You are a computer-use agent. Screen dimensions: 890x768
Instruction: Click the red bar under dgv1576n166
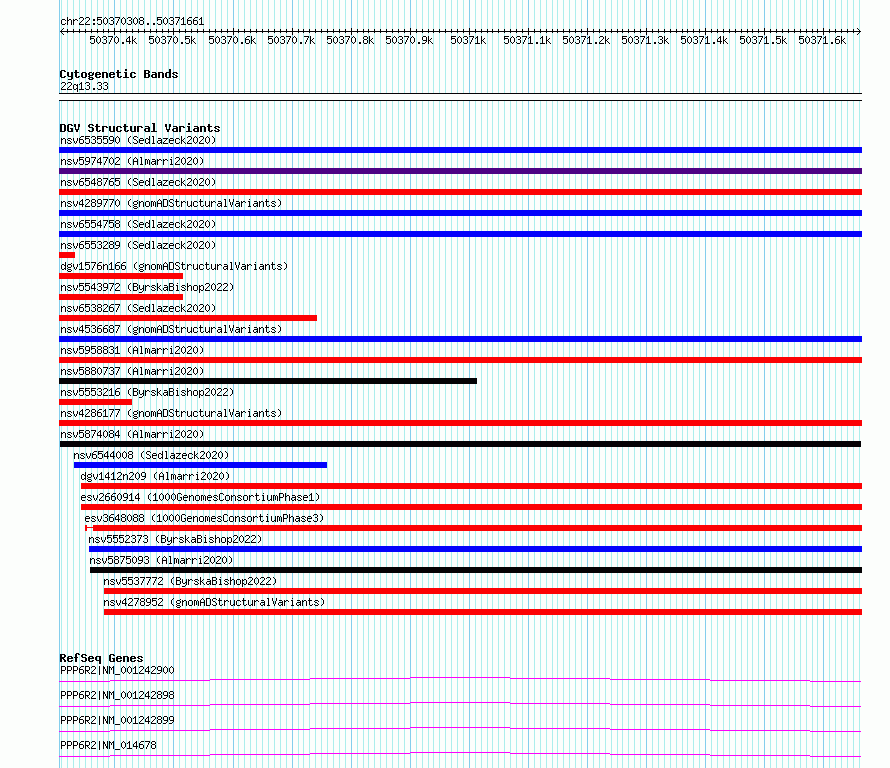point(121,276)
